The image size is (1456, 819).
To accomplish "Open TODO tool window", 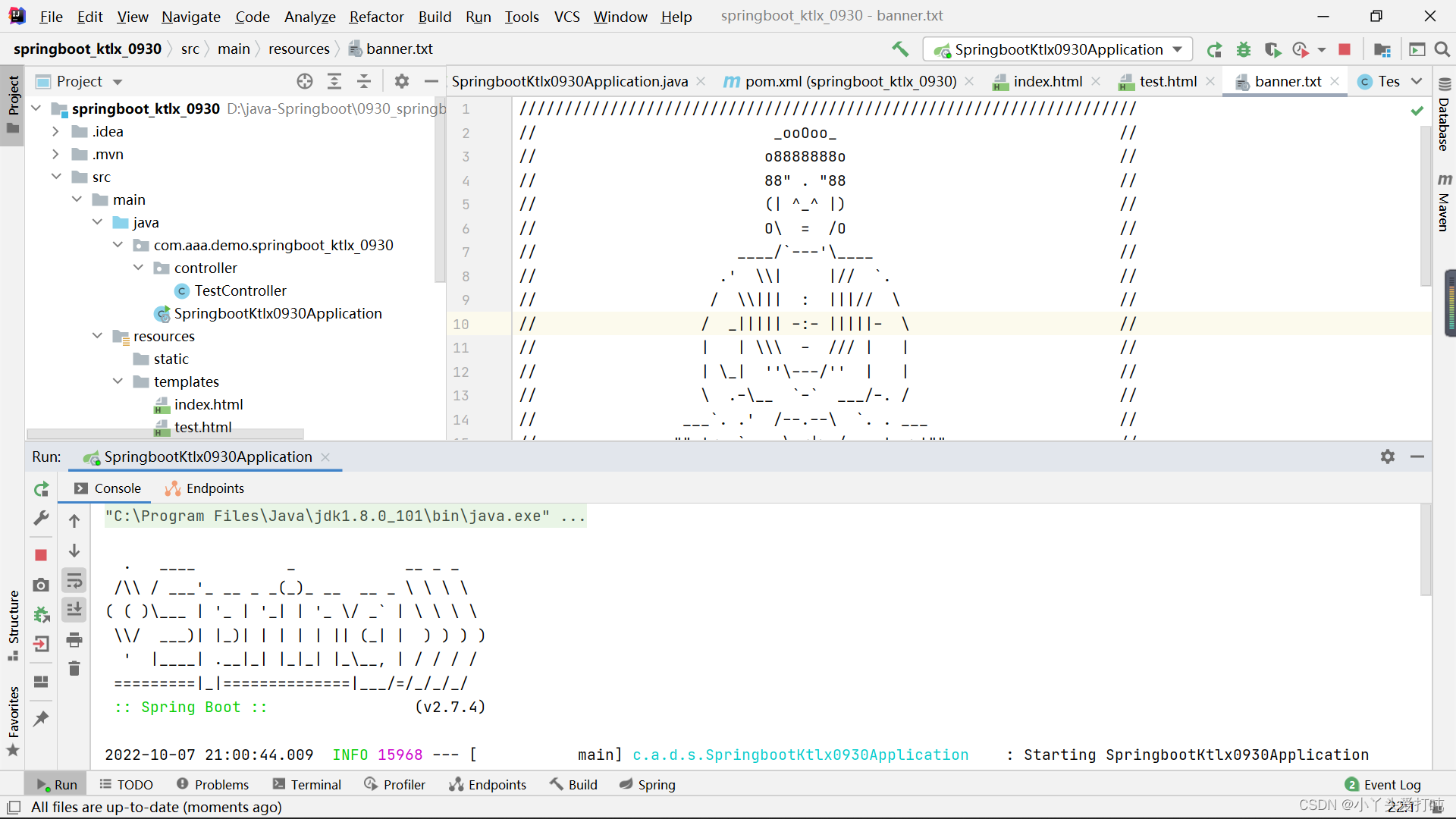I will click(127, 784).
